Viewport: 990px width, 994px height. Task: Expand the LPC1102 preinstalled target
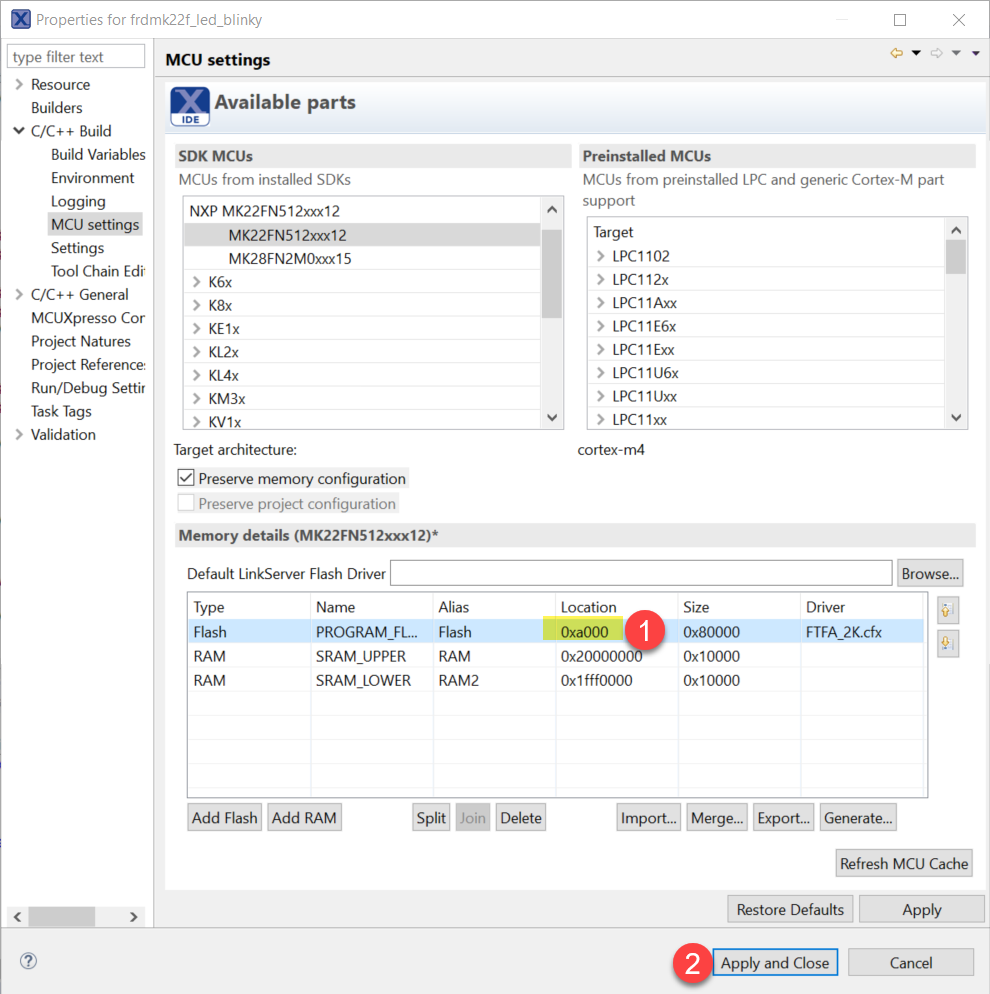600,256
